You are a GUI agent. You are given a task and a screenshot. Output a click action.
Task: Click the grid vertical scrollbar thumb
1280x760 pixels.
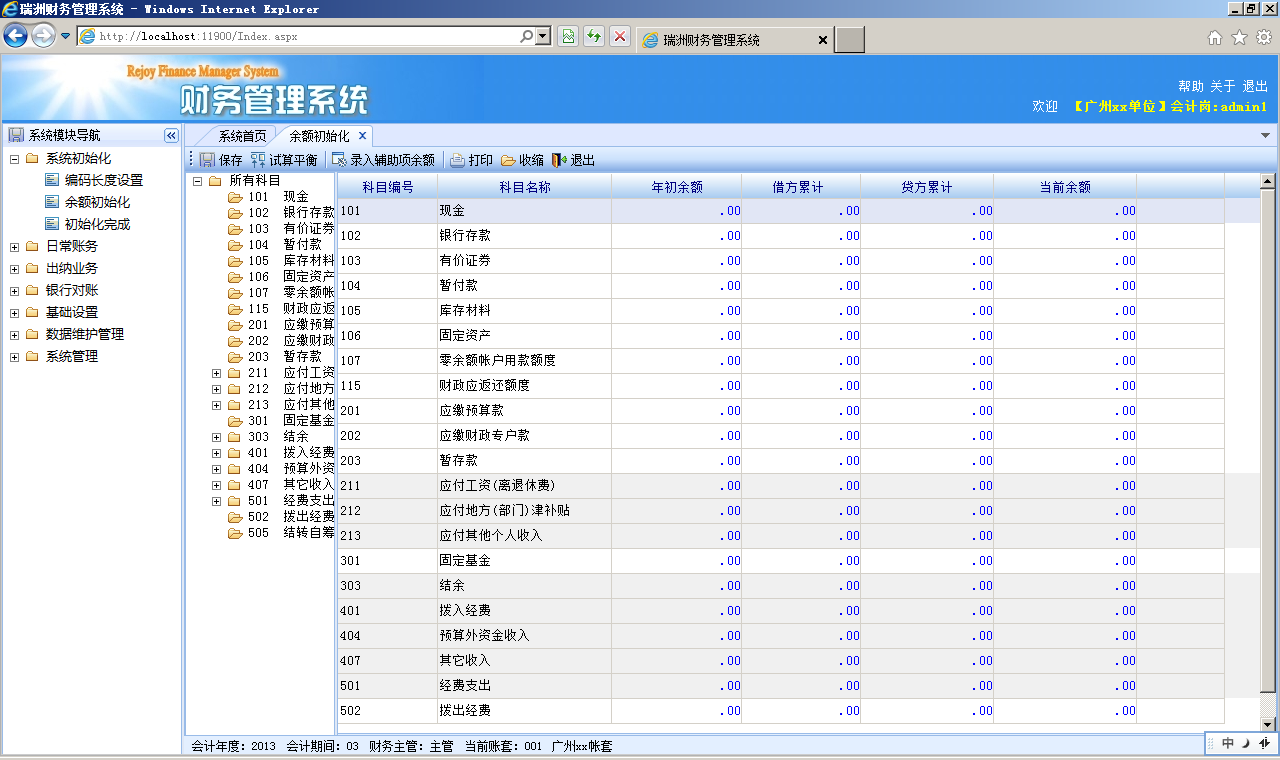(x=1268, y=440)
